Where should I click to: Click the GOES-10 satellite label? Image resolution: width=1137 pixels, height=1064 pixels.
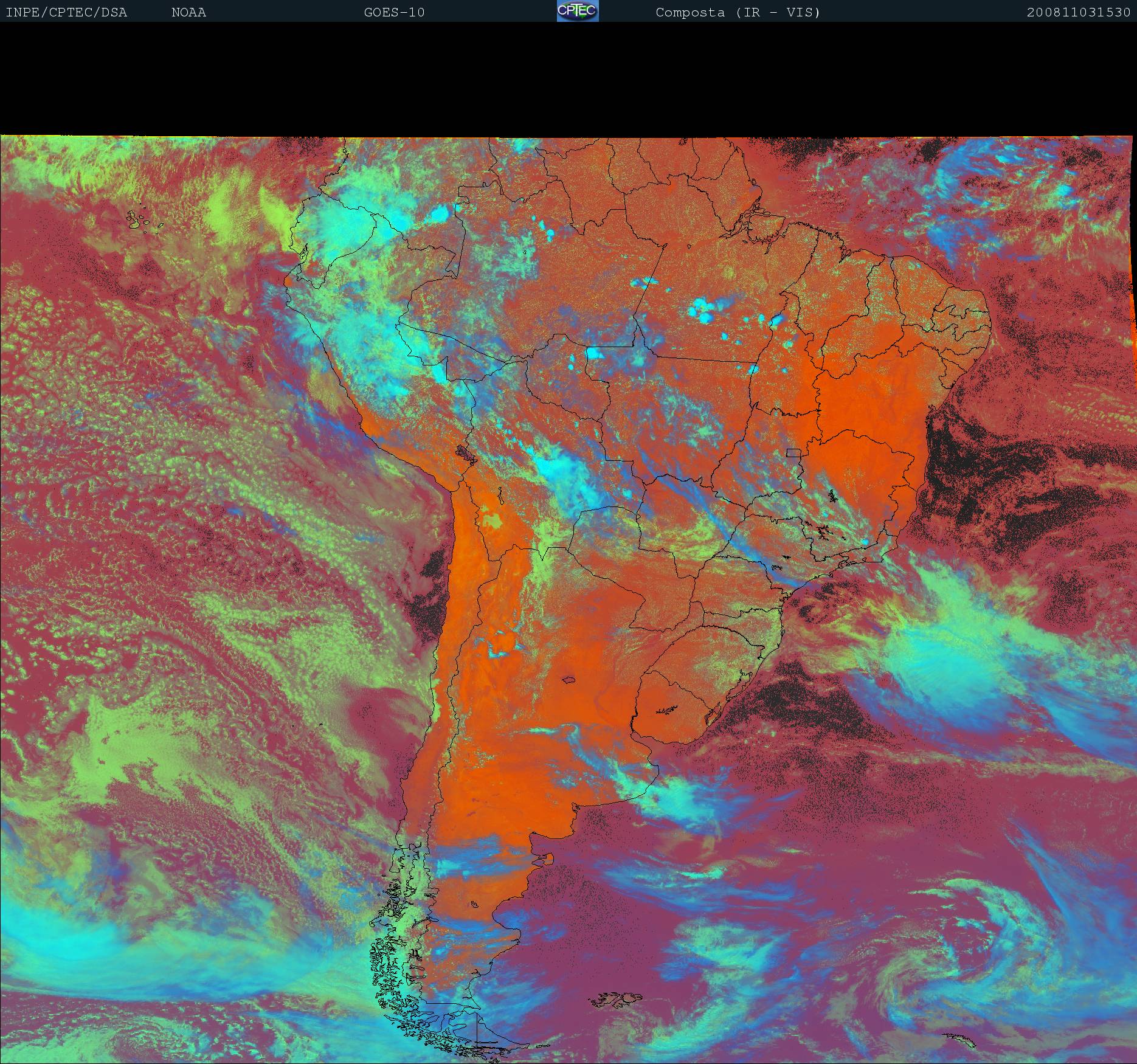394,12
